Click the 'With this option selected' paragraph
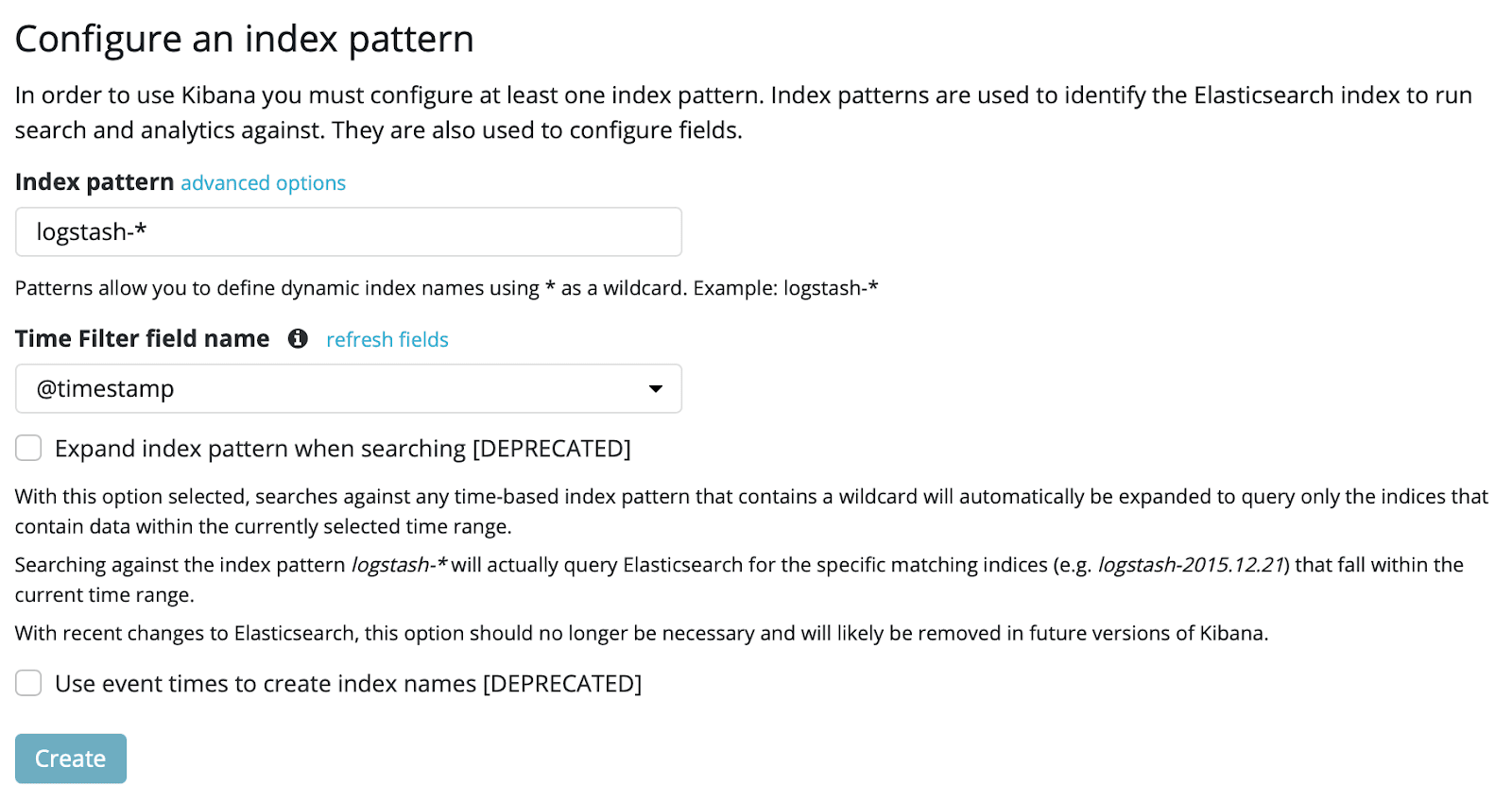 point(751,511)
